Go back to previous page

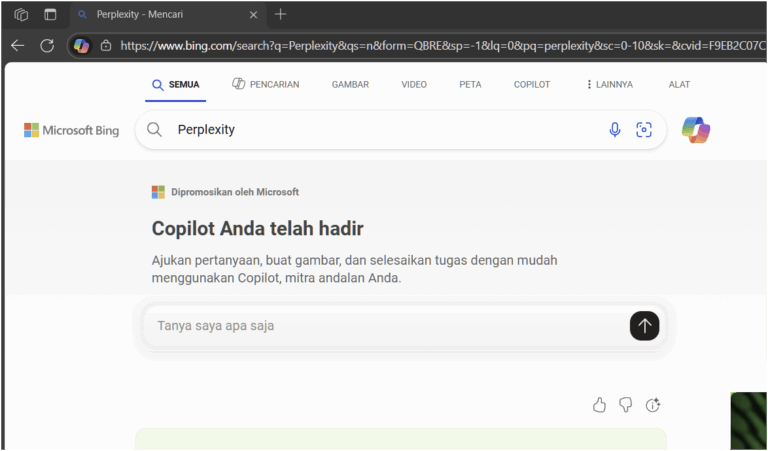(18, 46)
